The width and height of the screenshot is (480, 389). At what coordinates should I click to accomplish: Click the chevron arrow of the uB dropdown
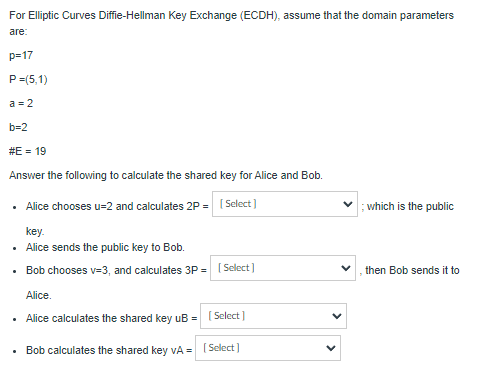pyautogui.click(x=337, y=316)
